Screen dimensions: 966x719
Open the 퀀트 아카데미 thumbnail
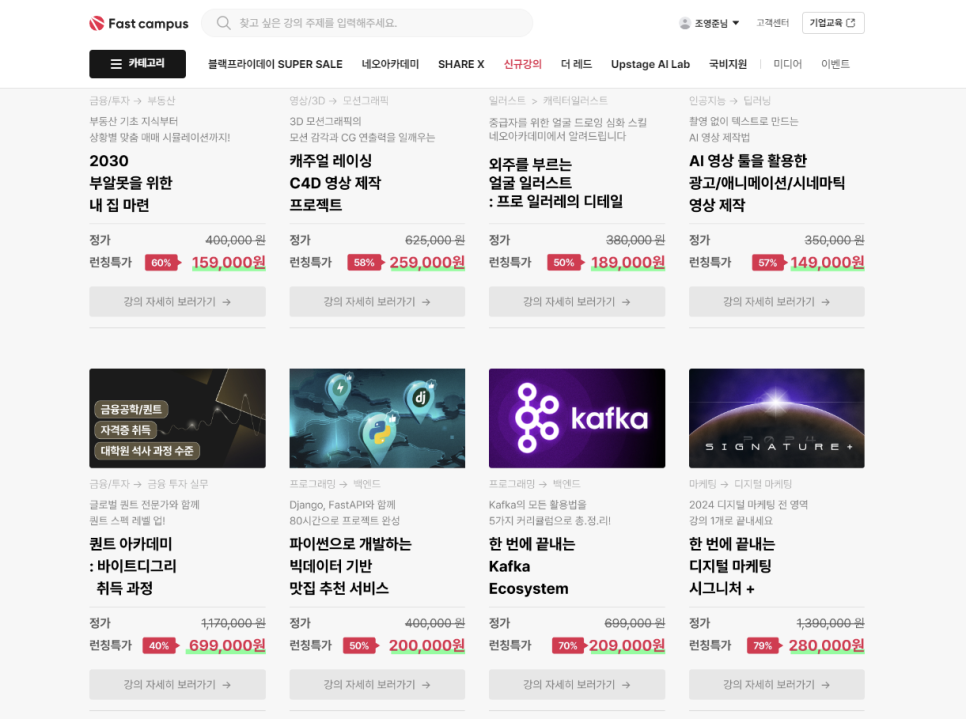[177, 418]
